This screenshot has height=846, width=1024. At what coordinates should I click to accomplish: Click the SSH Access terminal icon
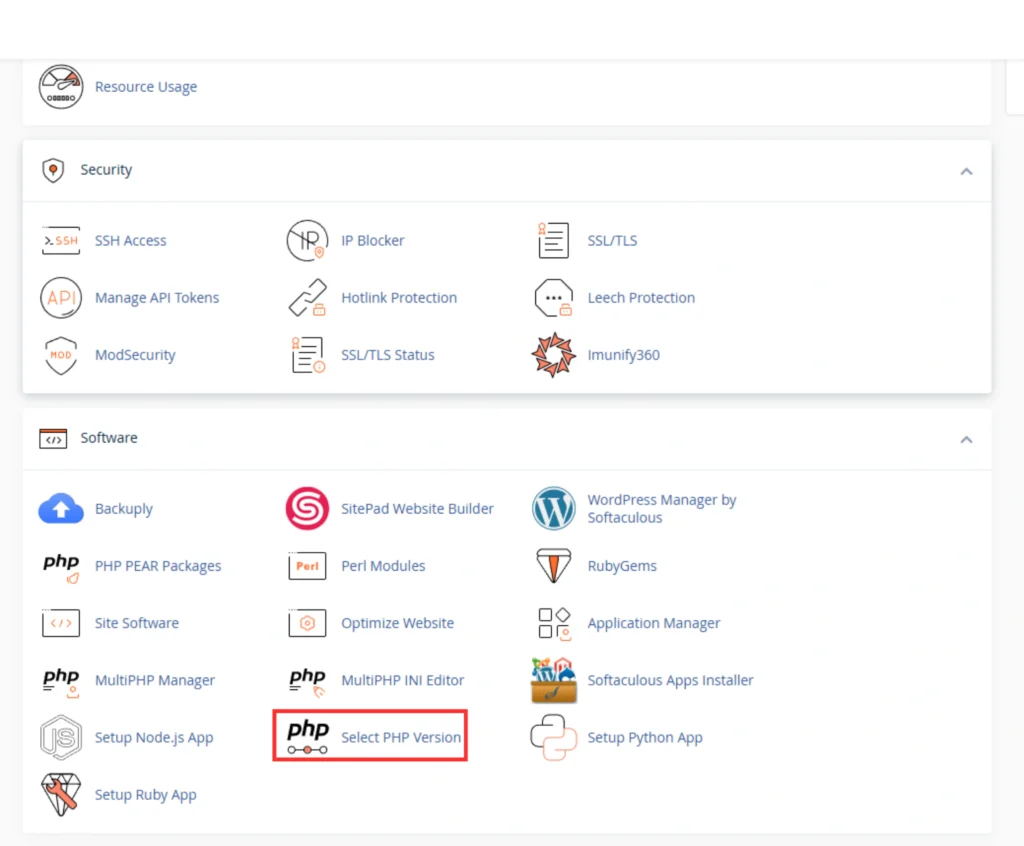click(61, 240)
